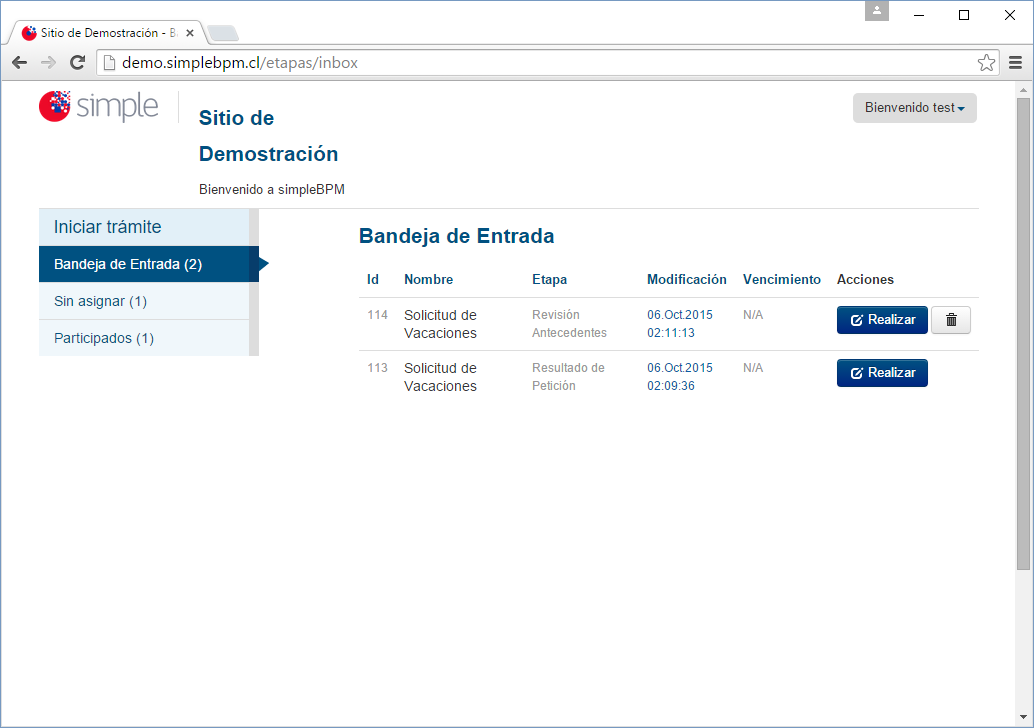
Task: Go back with the browser back arrow
Action: [x=20, y=63]
